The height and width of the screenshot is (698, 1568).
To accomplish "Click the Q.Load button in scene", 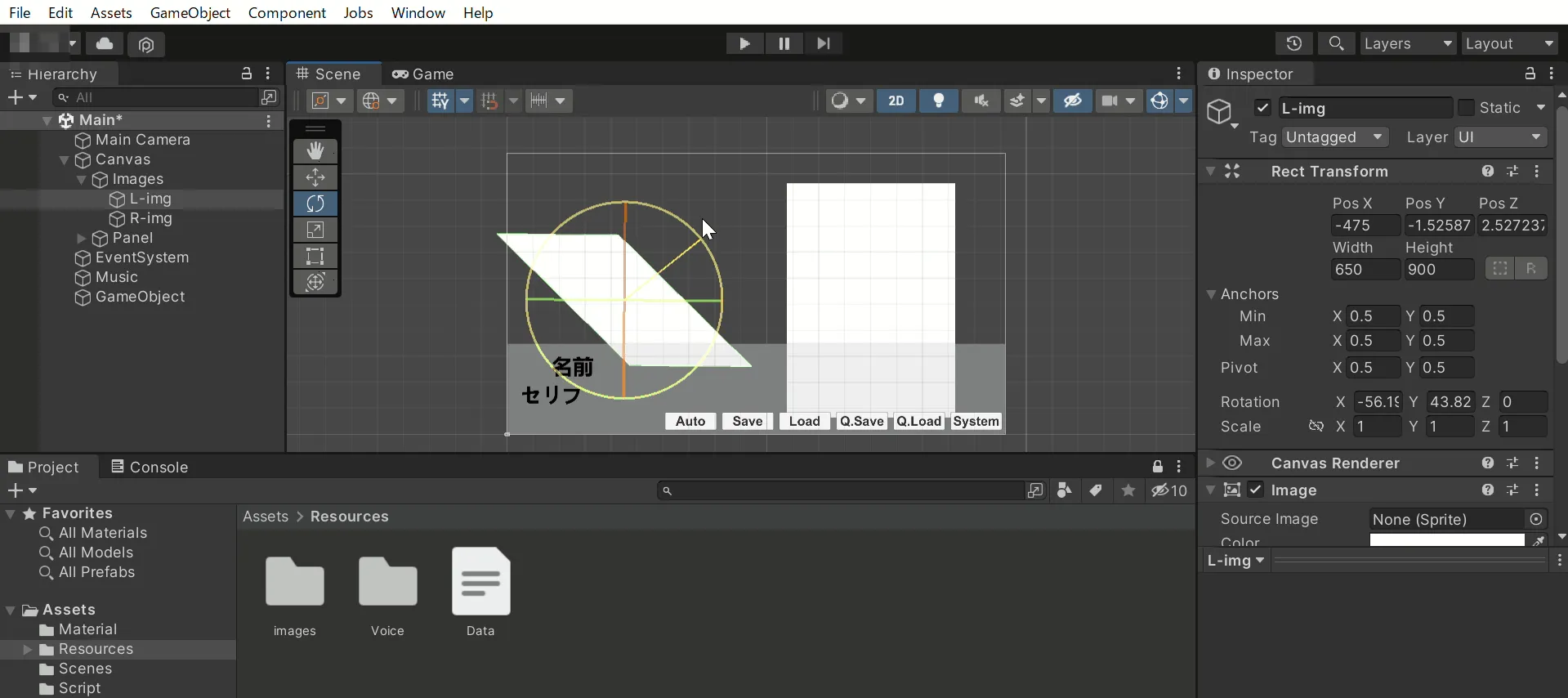I will (x=919, y=422).
